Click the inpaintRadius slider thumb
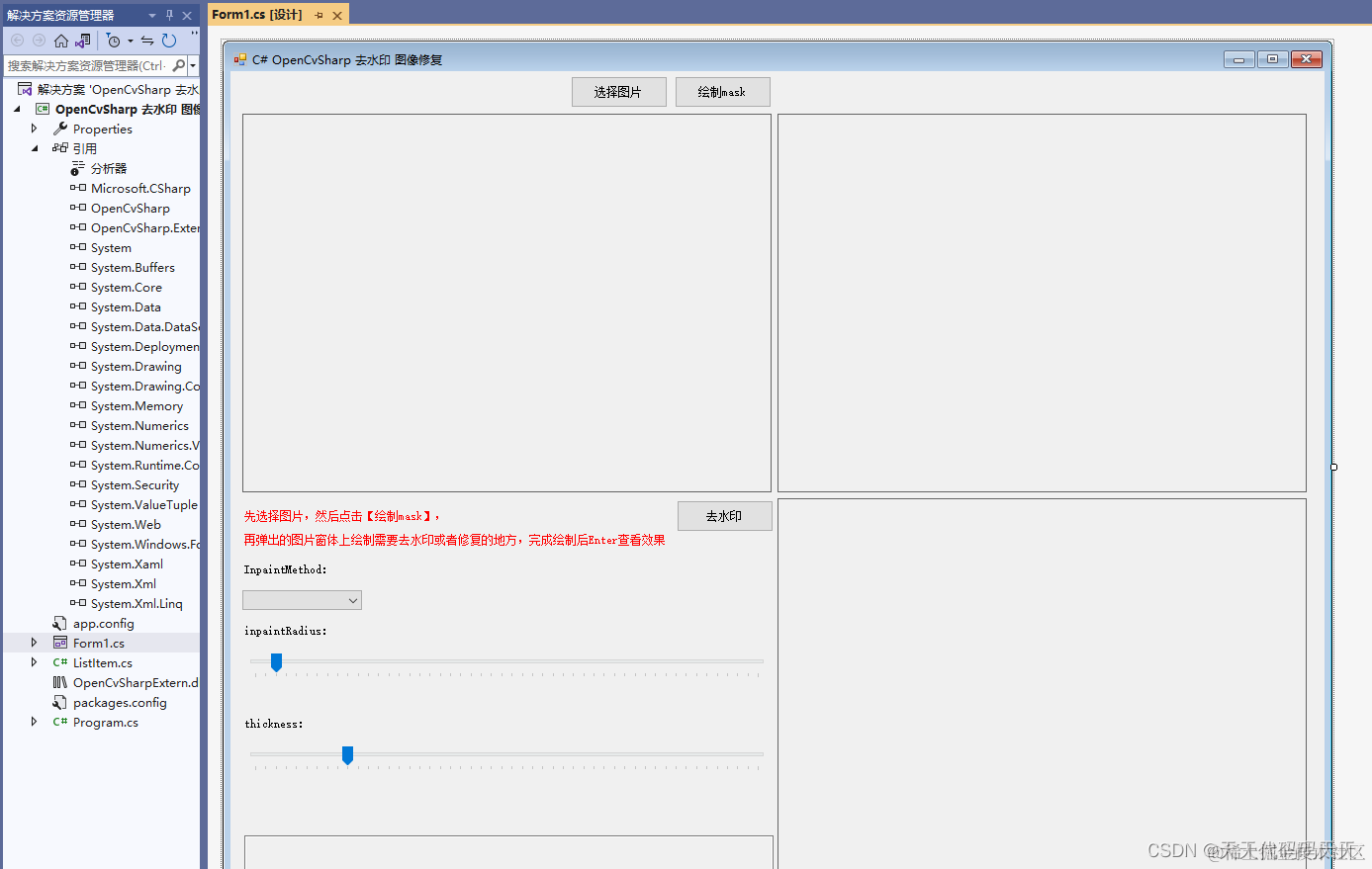Screen dimensions: 1372x869 pos(277,662)
